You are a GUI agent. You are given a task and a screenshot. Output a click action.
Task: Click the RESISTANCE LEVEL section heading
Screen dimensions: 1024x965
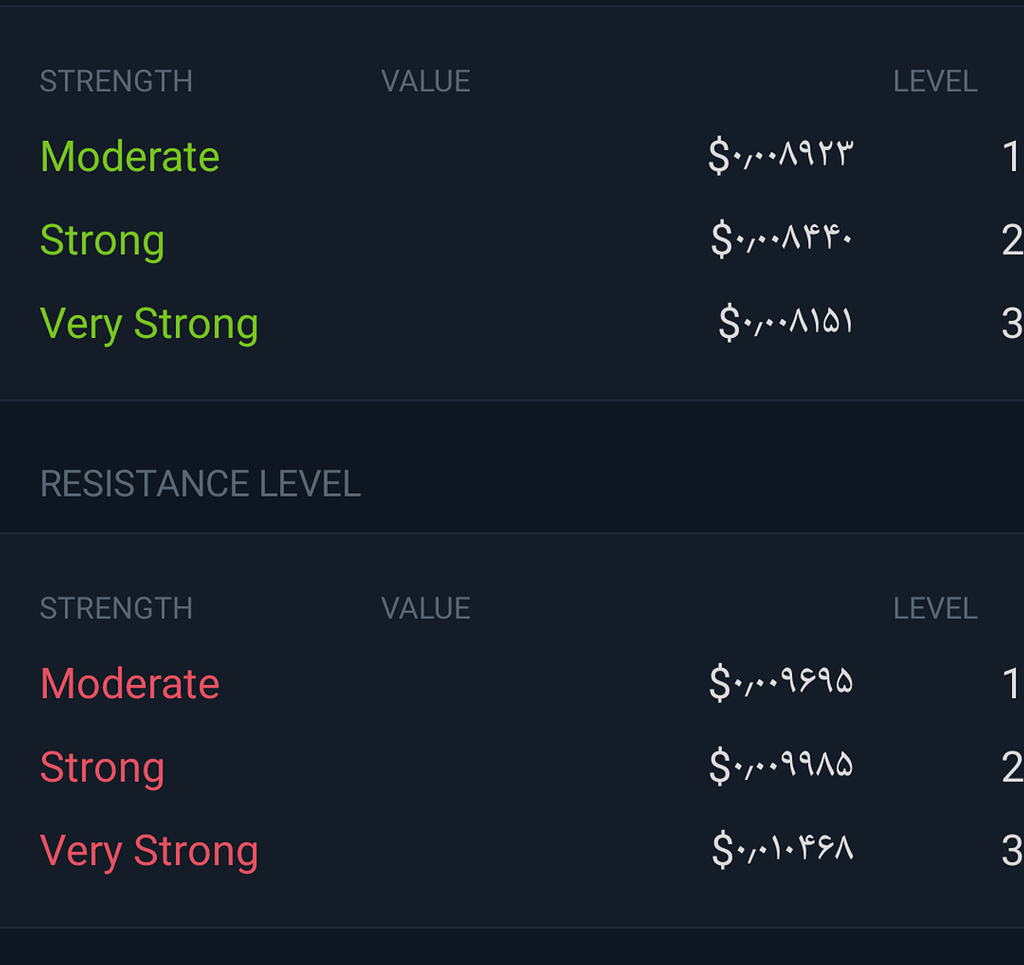(200, 484)
